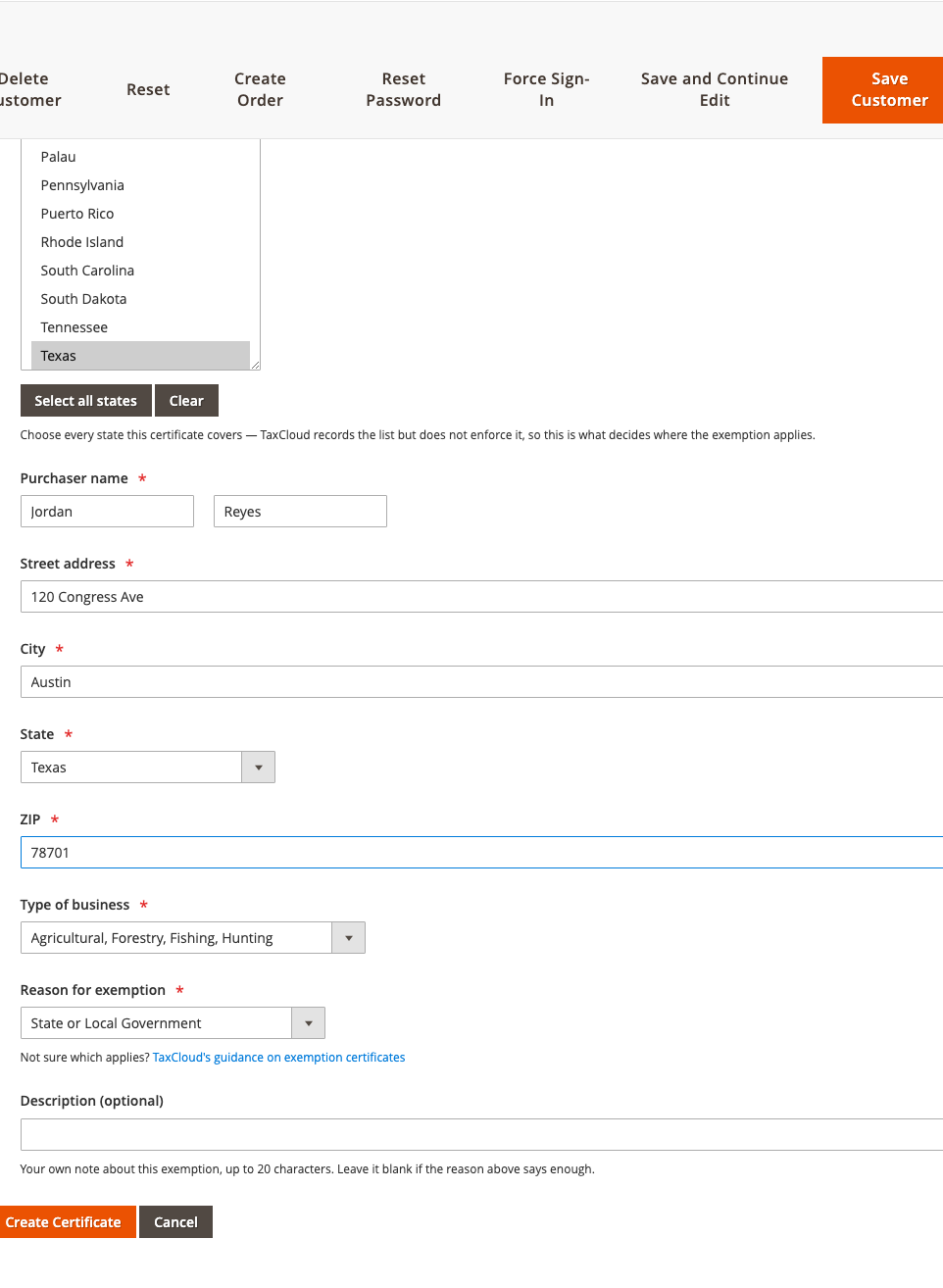The height and width of the screenshot is (1288, 943).
Task: Click the Street address field
Action: [x=481, y=597]
